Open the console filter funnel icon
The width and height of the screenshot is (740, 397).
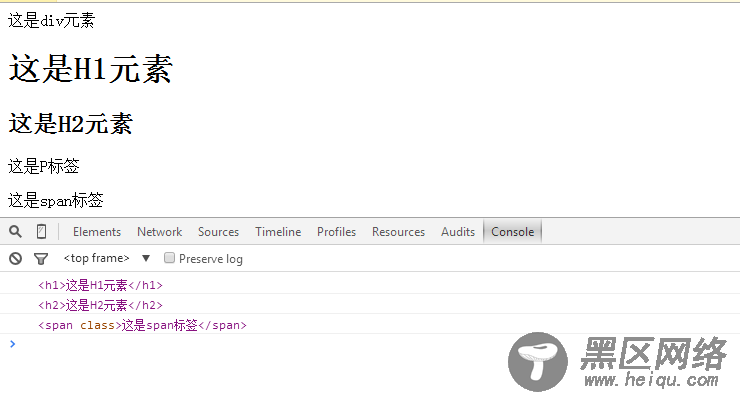41,258
